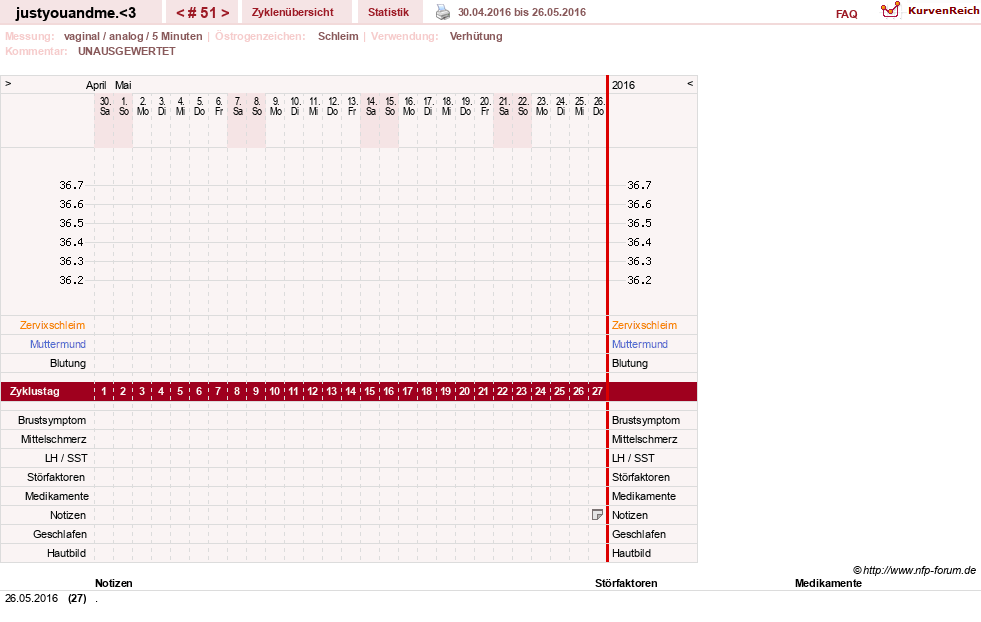
Task: Open the Zyklenübersicht tab
Action: [293, 12]
